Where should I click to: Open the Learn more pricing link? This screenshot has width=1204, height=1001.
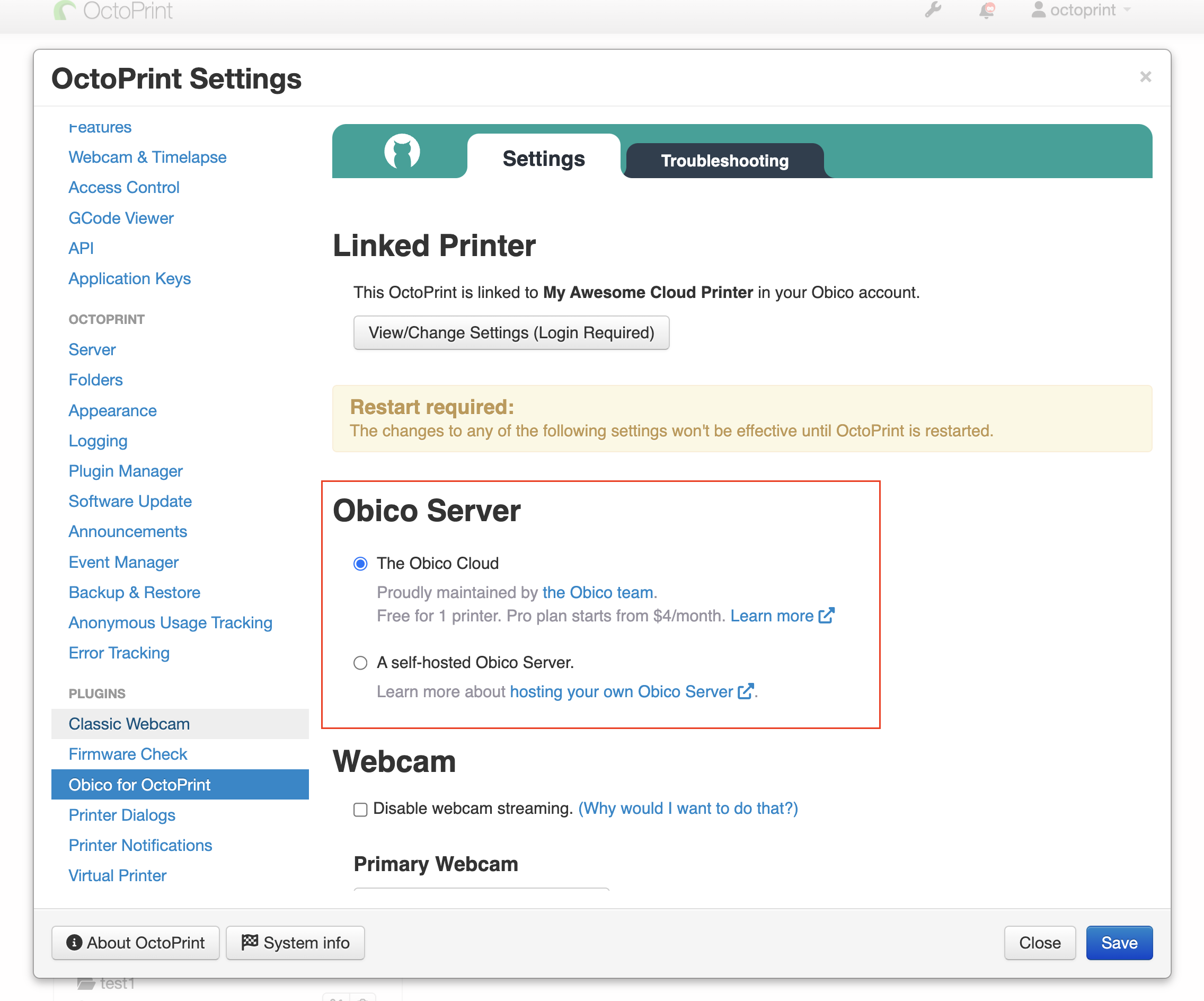[771, 616]
